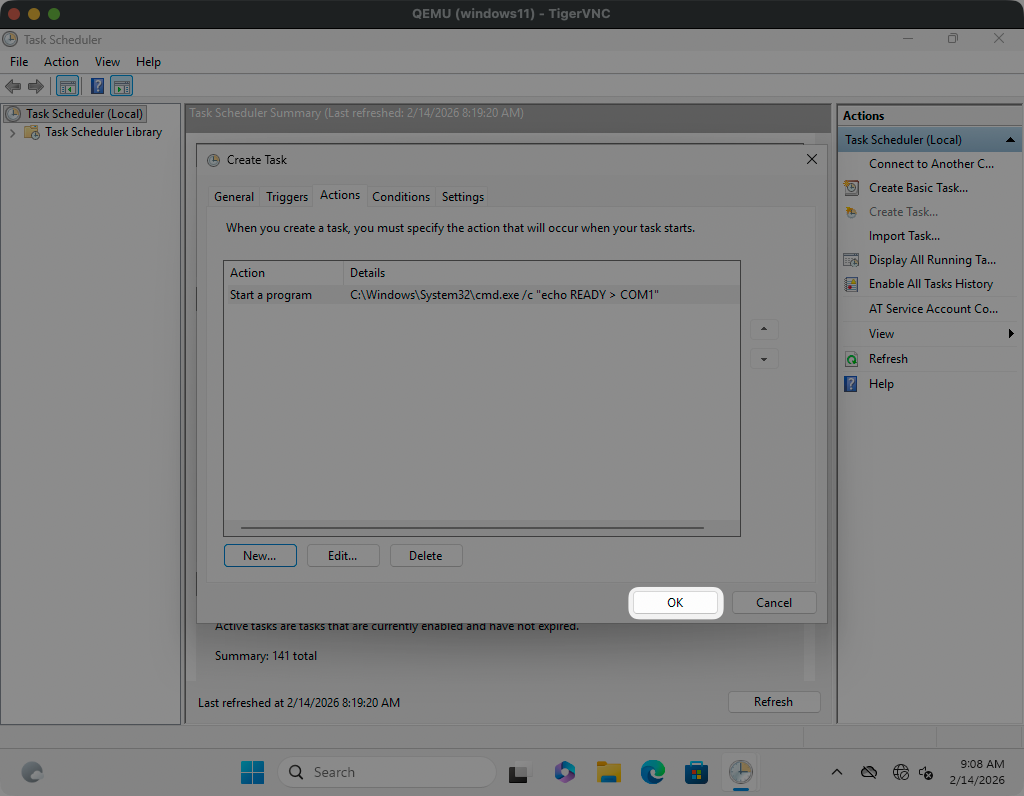
Task: Open Microsoft Edge from the taskbar
Action: [653, 772]
